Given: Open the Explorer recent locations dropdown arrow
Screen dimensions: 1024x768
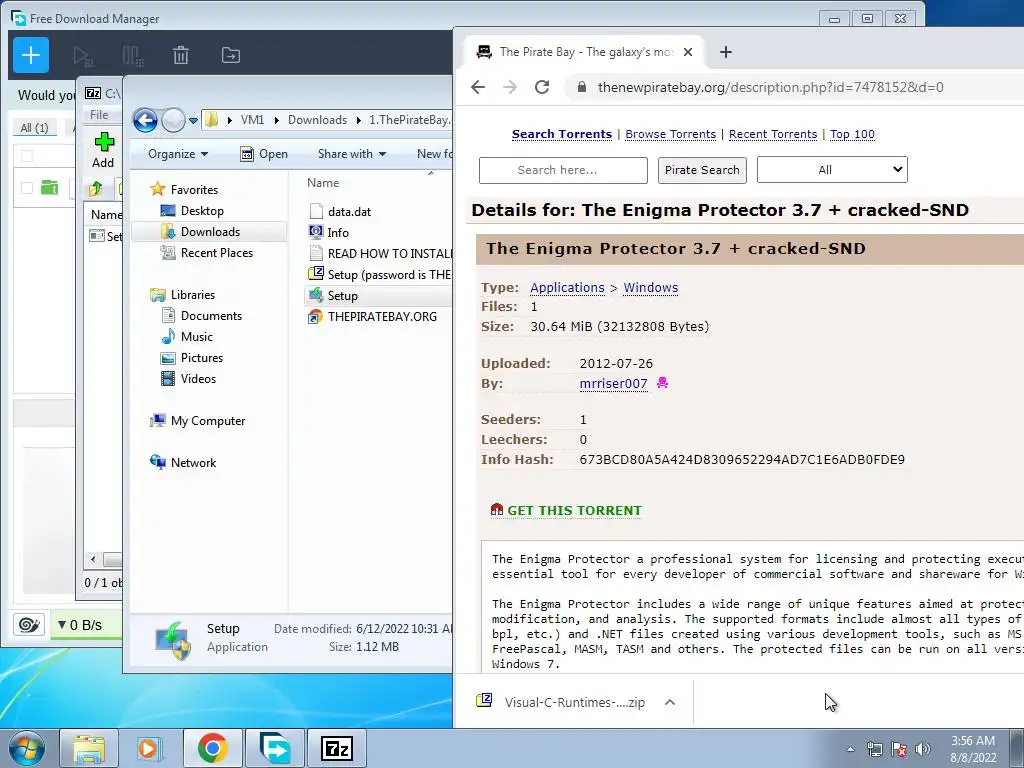Looking at the screenshot, I should [193, 121].
